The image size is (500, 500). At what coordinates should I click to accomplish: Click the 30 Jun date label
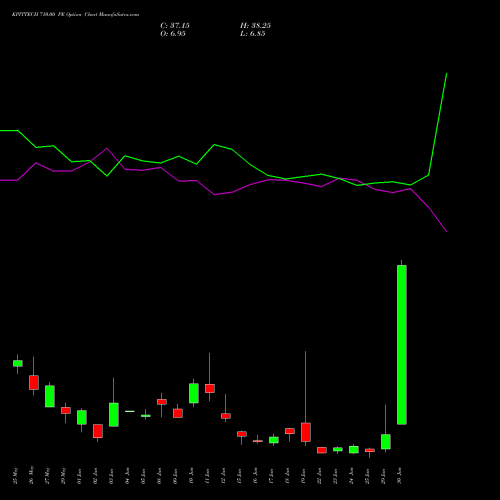400,476
